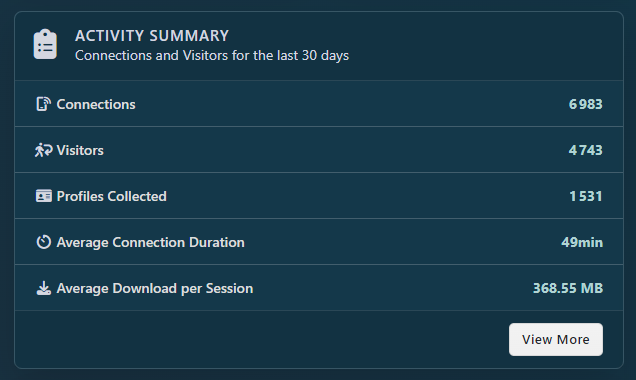
Task: Click the Connections row label
Action: (96, 104)
